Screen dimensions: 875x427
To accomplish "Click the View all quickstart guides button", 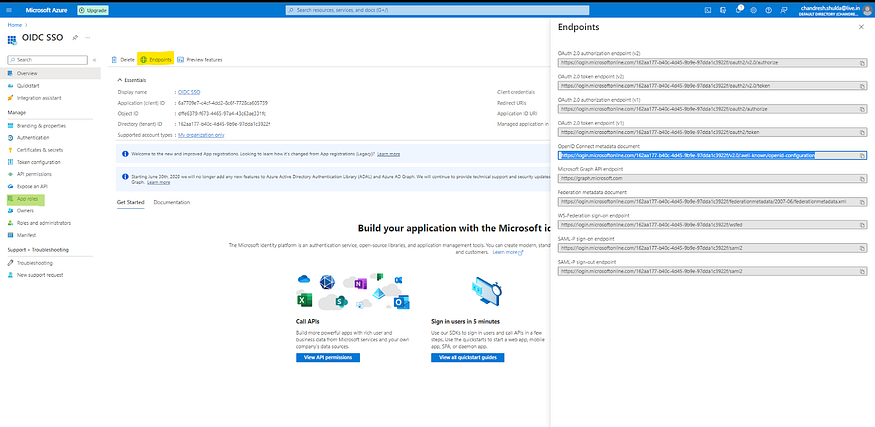I will pos(468,357).
